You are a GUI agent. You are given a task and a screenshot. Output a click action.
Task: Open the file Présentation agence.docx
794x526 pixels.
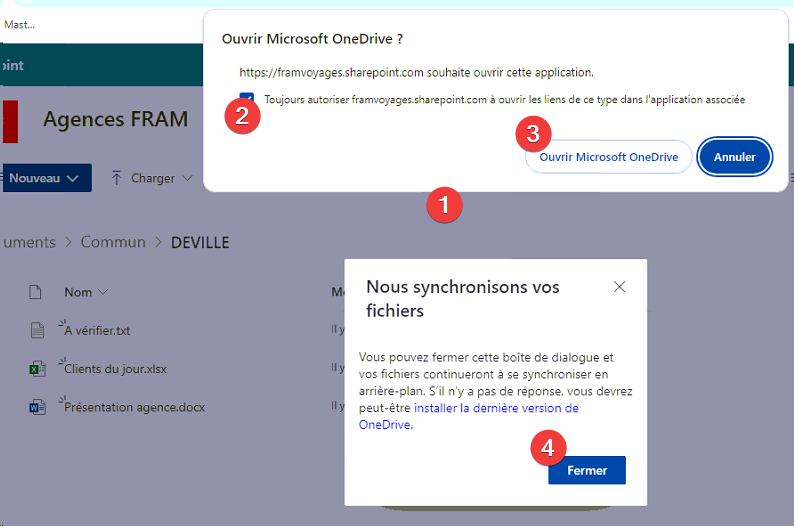(x=135, y=408)
